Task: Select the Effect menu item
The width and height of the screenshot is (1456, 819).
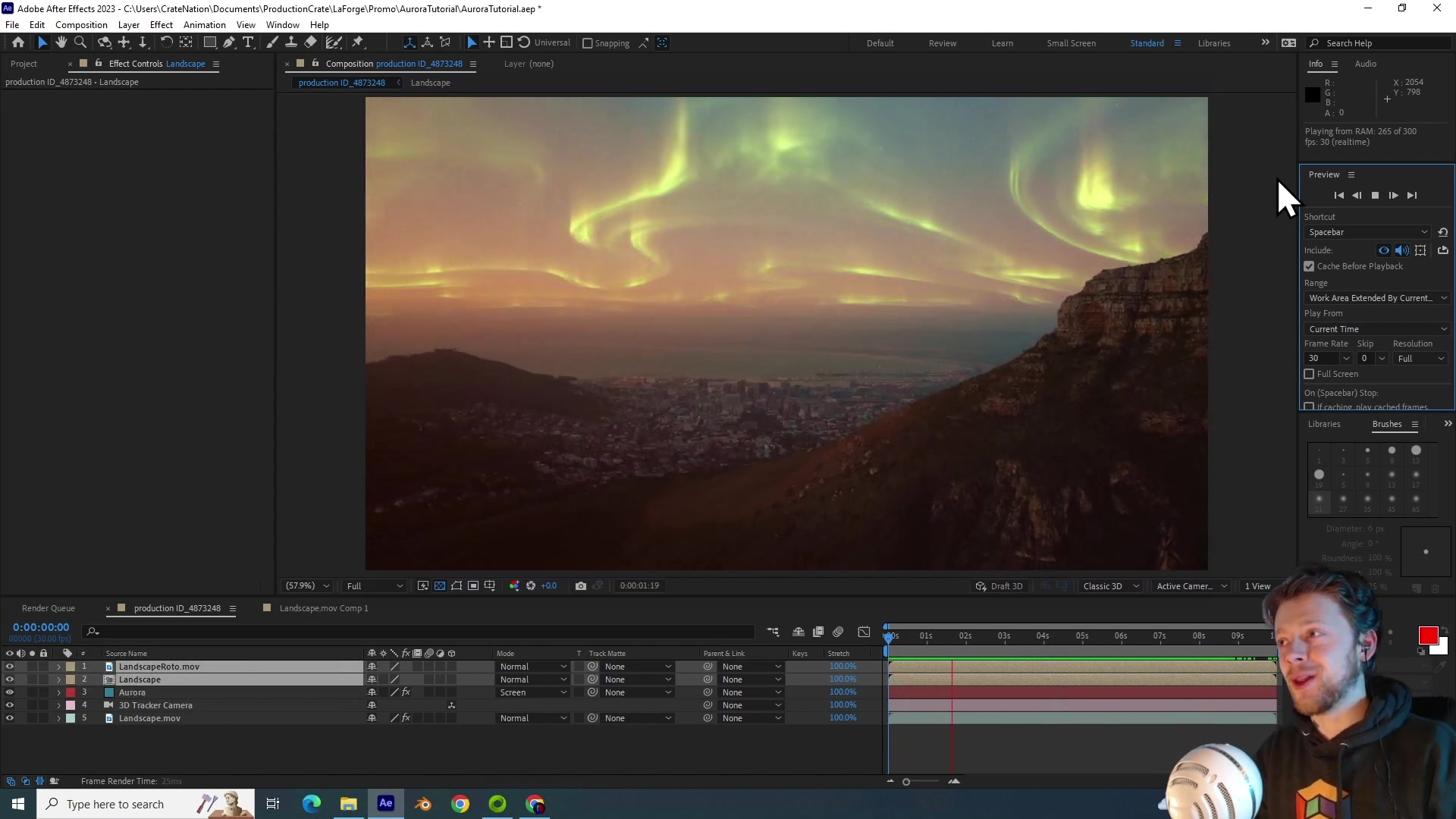Action: tap(161, 24)
